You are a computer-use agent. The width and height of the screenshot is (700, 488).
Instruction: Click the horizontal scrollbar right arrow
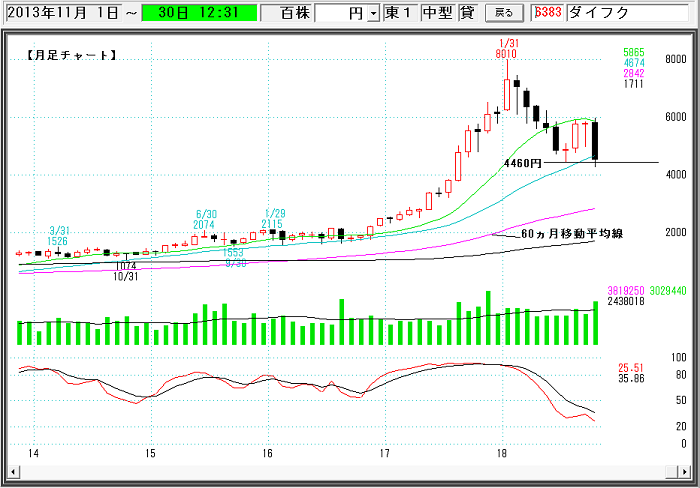click(684, 471)
